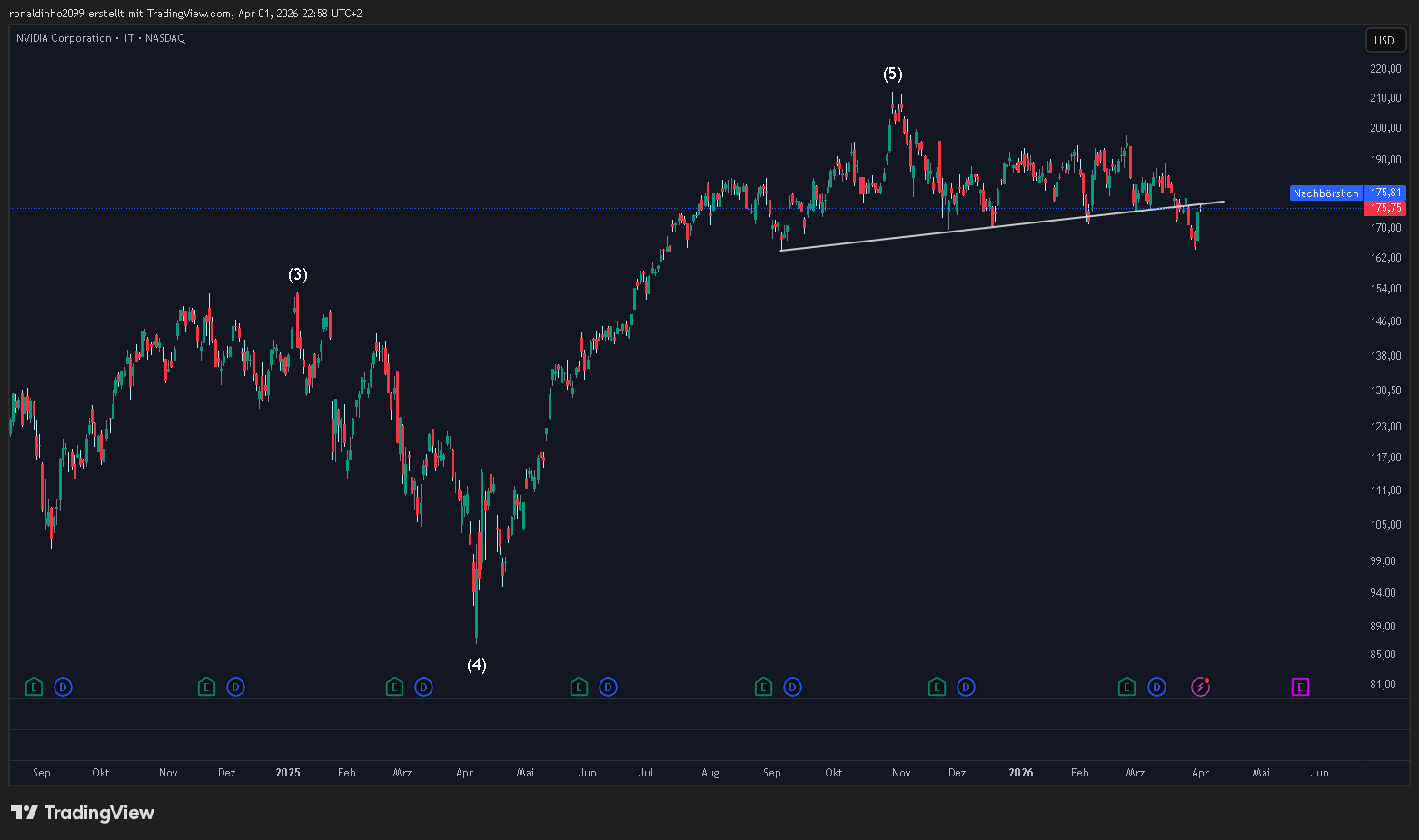Click the purple lightning event icon near April 2026

pos(1201,687)
